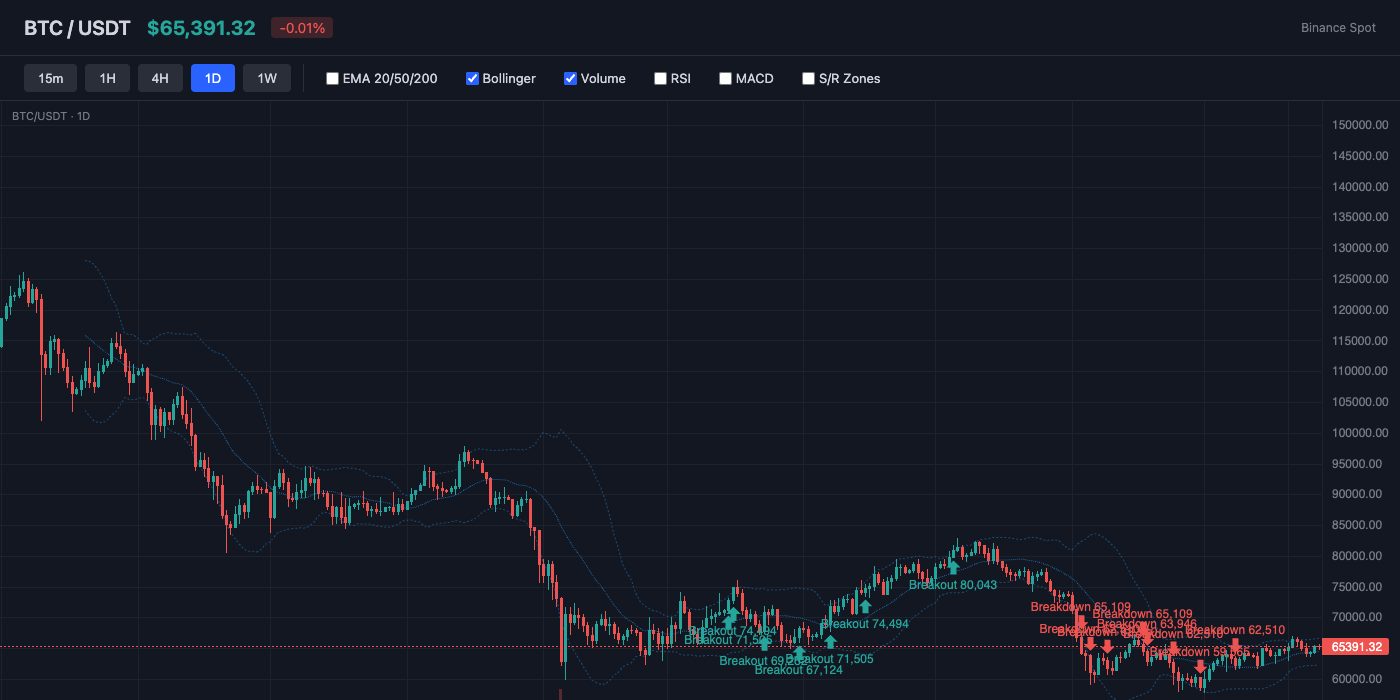Click the red 65391.32 price axis tag
This screenshot has height=700, width=1400.
[1355, 647]
